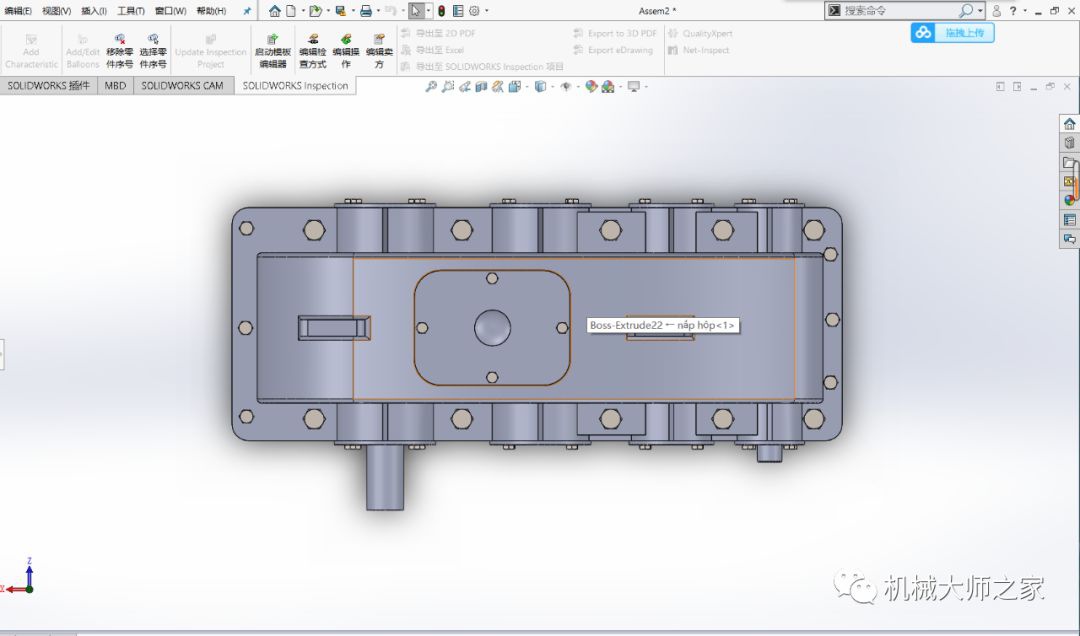Expand the dropdown arrow next to New document
This screenshot has height=636, width=1080.
303,11
